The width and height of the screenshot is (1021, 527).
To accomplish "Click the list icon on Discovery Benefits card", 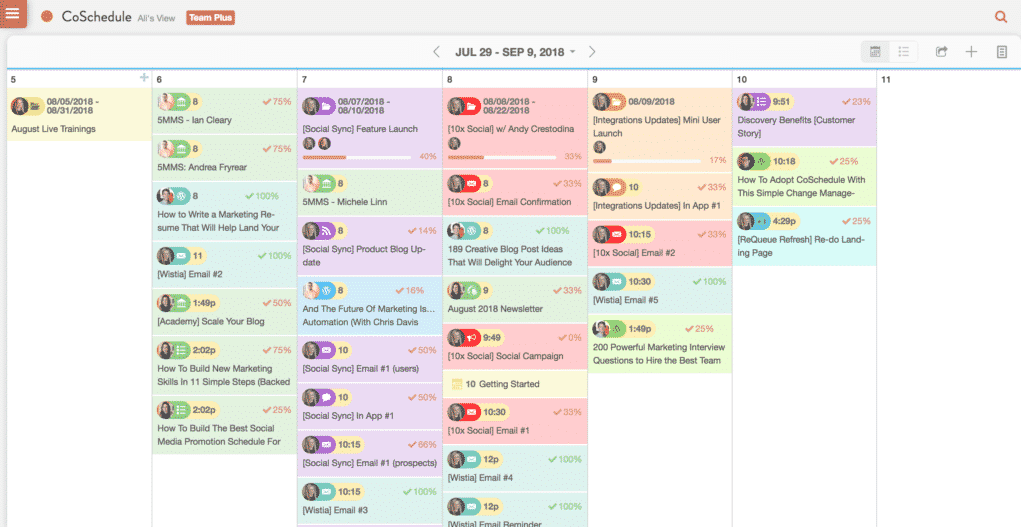I will tap(762, 102).
